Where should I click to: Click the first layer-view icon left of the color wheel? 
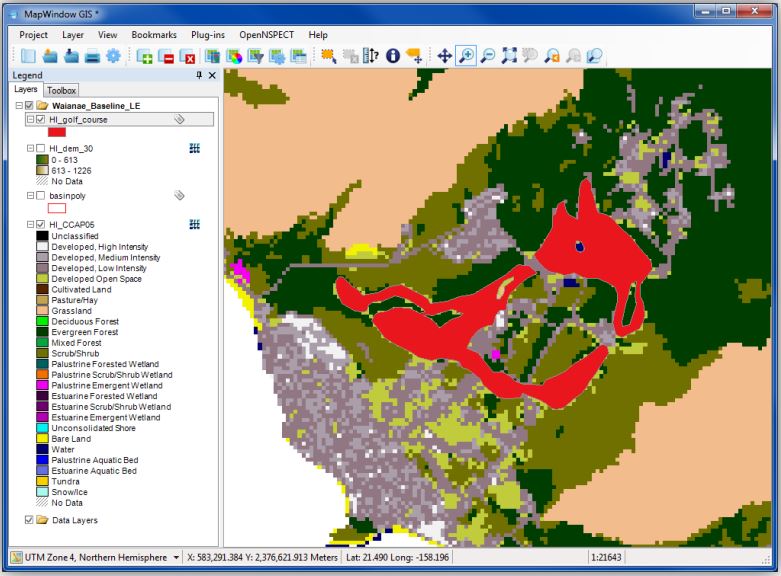[213, 56]
